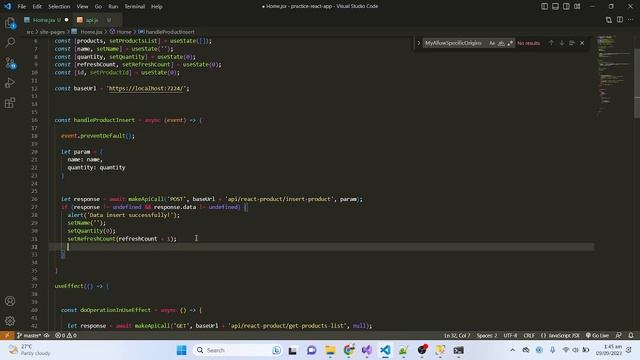Open remote window icon in status bar
This screenshot has height=360, width=640.
(x=7, y=336)
